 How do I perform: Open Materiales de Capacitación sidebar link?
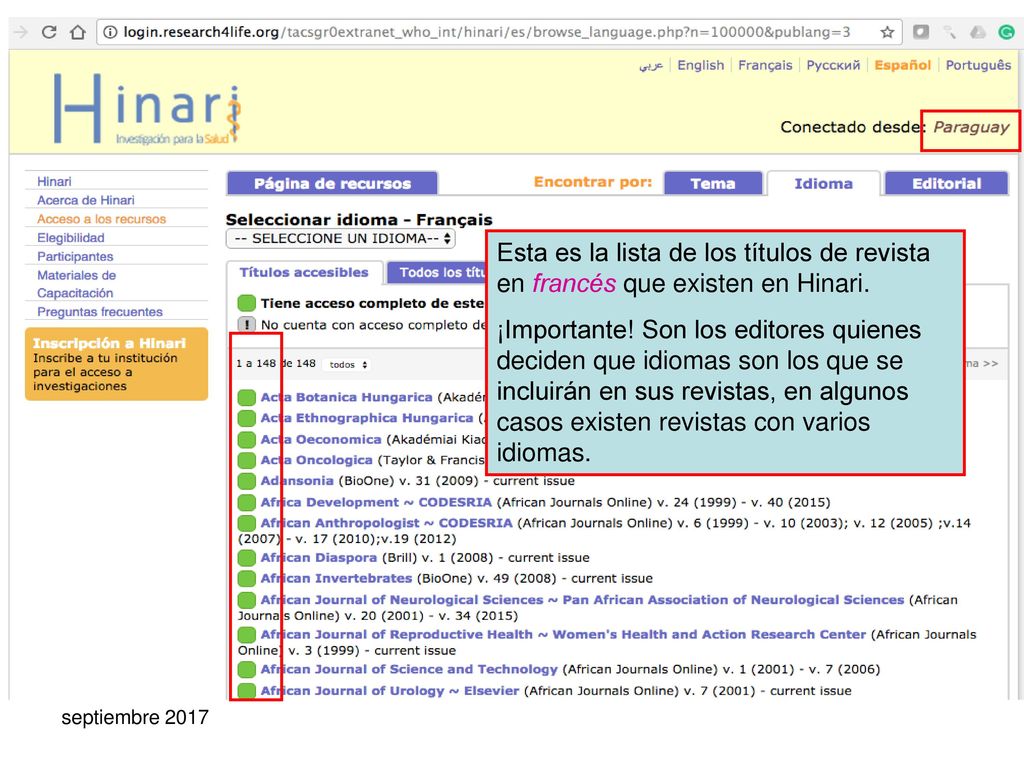coord(76,284)
